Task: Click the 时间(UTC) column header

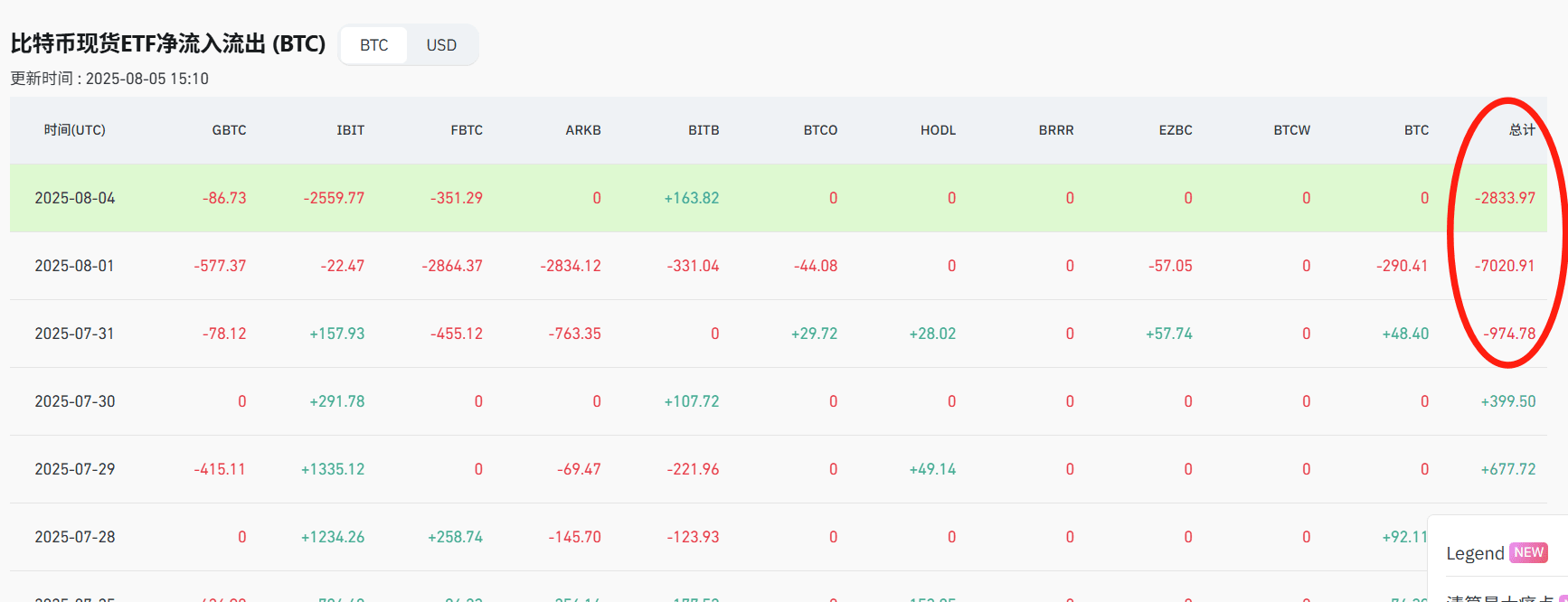Action: pos(75,130)
